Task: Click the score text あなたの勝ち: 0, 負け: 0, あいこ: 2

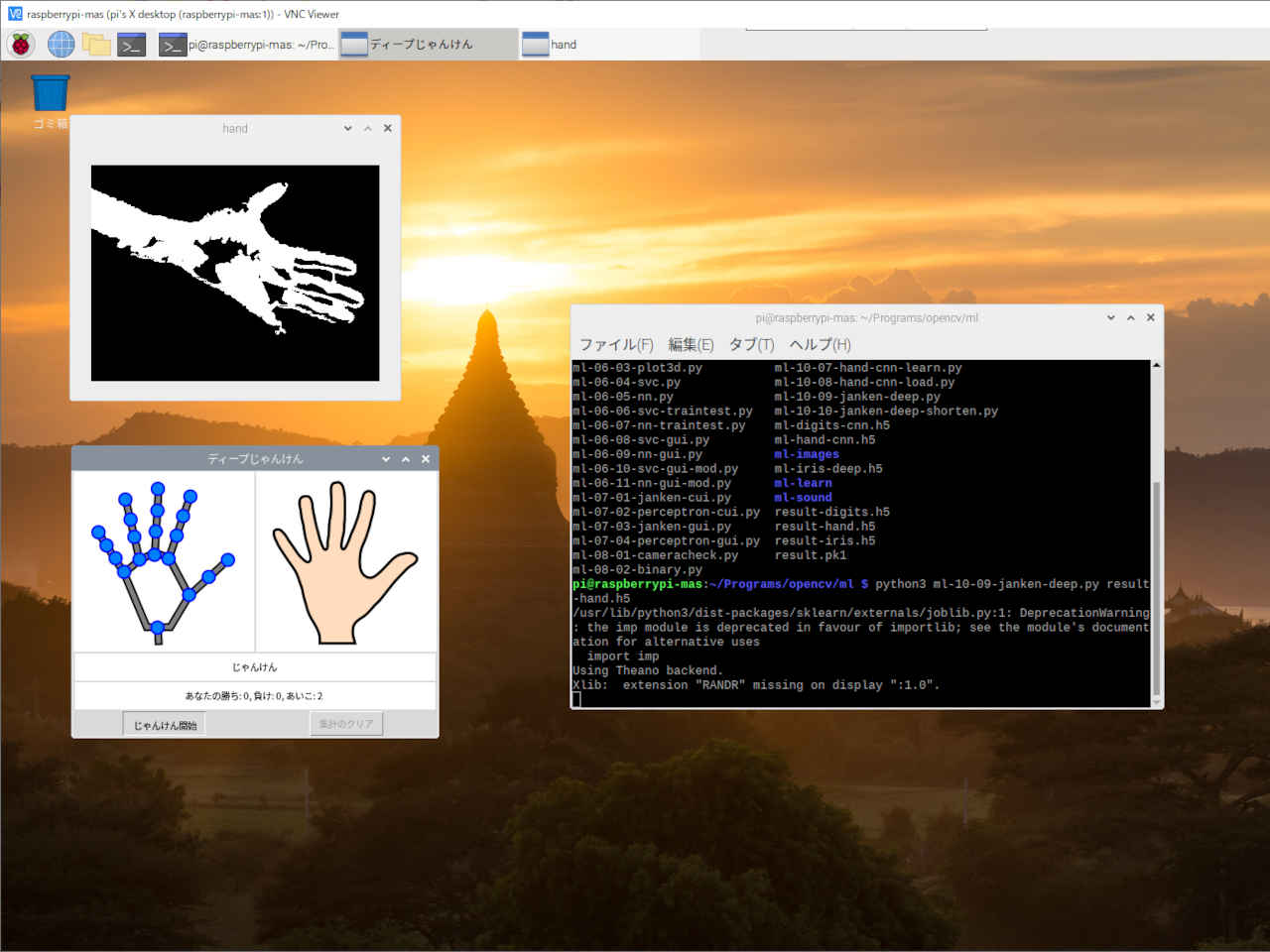Action: coord(254,695)
